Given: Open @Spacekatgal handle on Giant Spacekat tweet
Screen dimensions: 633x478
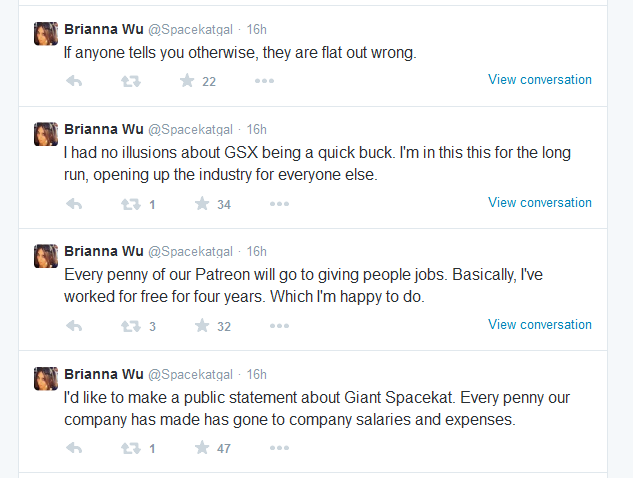Looking at the screenshot, I should [190, 375].
